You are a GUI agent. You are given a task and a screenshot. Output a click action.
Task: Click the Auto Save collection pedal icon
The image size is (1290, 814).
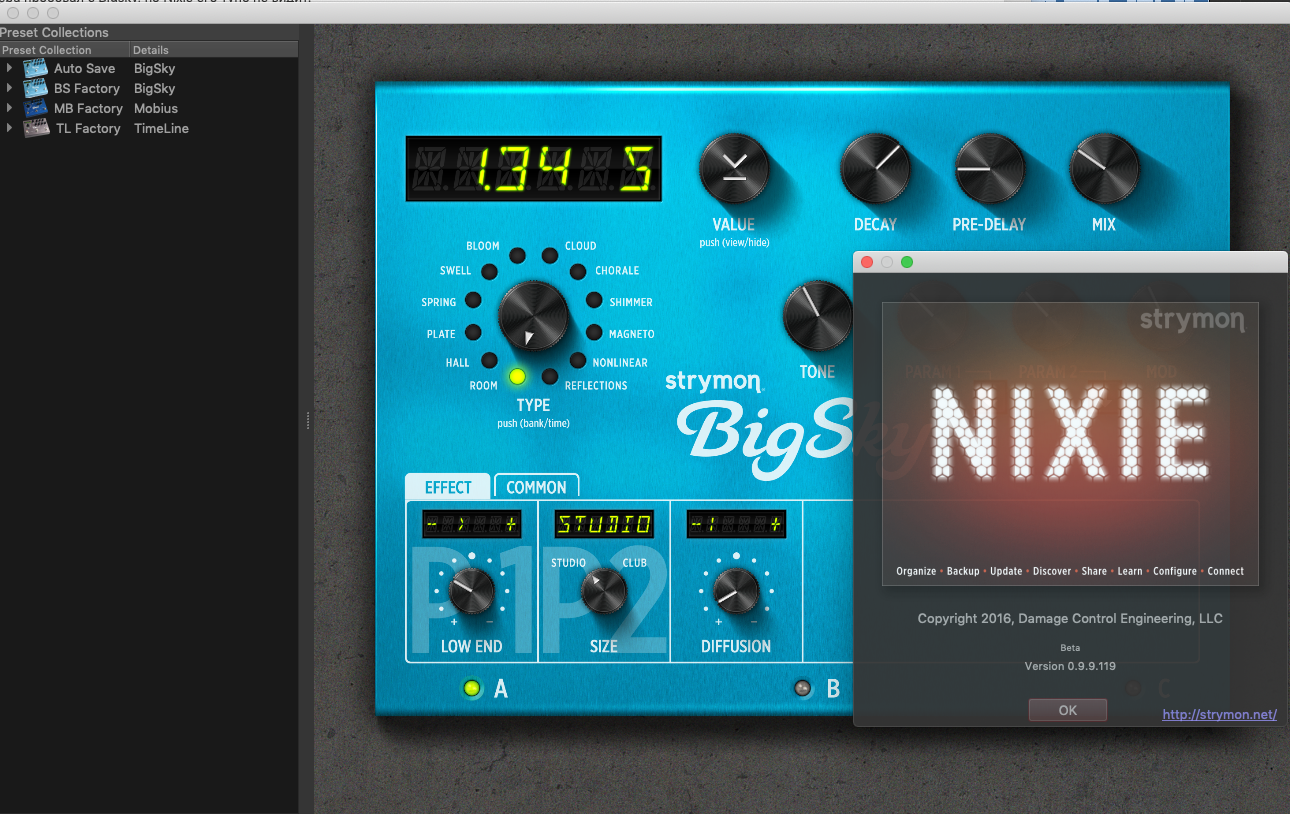36,68
